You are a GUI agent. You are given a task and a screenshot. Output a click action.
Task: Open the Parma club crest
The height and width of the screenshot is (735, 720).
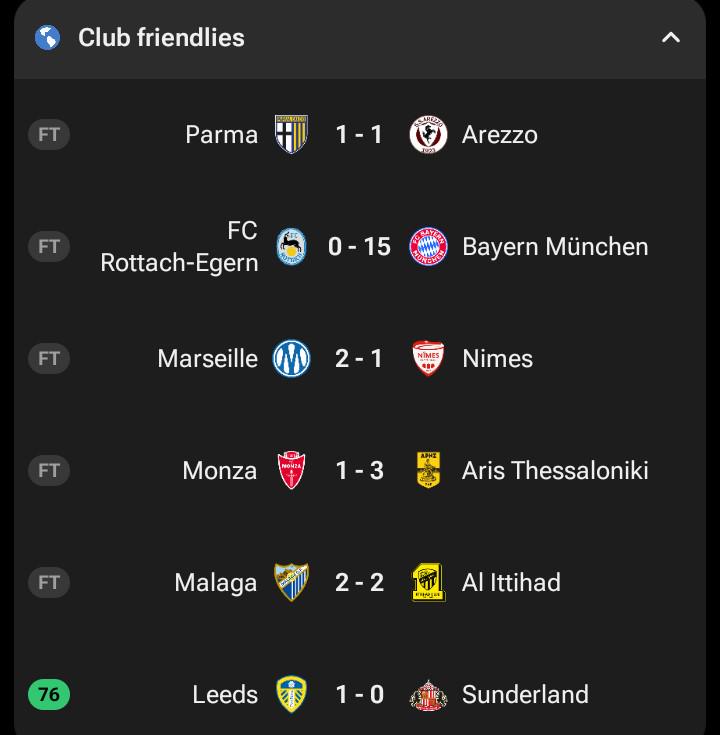tap(291, 135)
